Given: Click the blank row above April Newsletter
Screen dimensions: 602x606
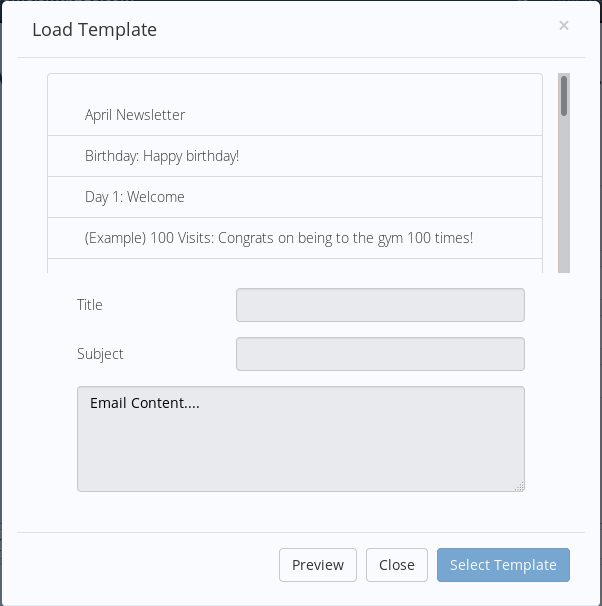Looking at the screenshot, I should [x=294, y=84].
